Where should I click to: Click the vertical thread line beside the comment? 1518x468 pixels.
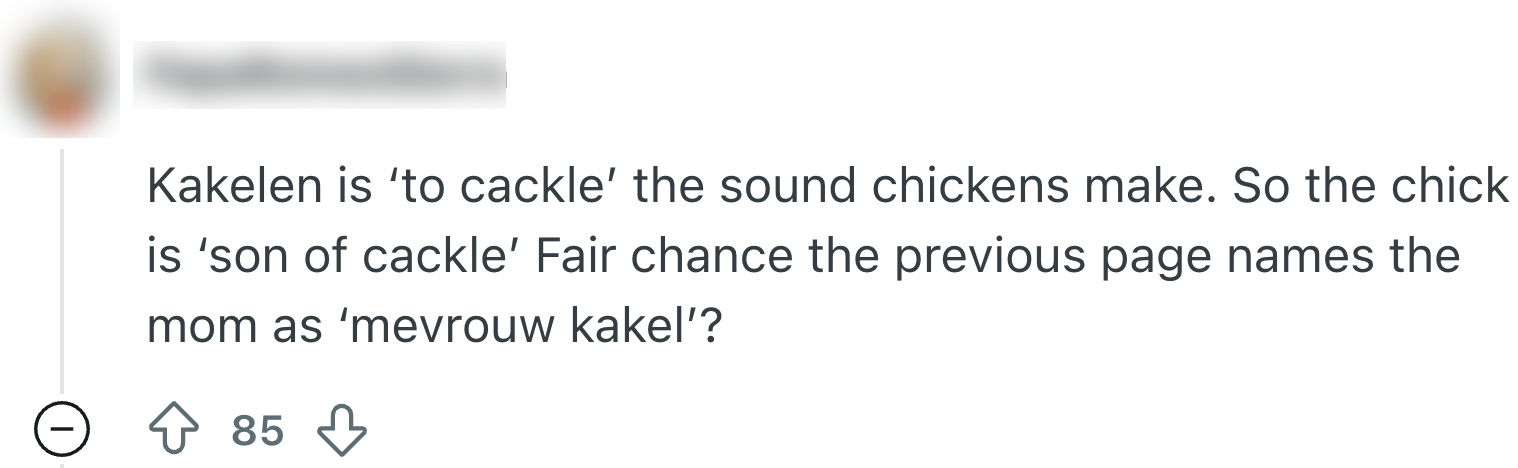click(x=62, y=280)
